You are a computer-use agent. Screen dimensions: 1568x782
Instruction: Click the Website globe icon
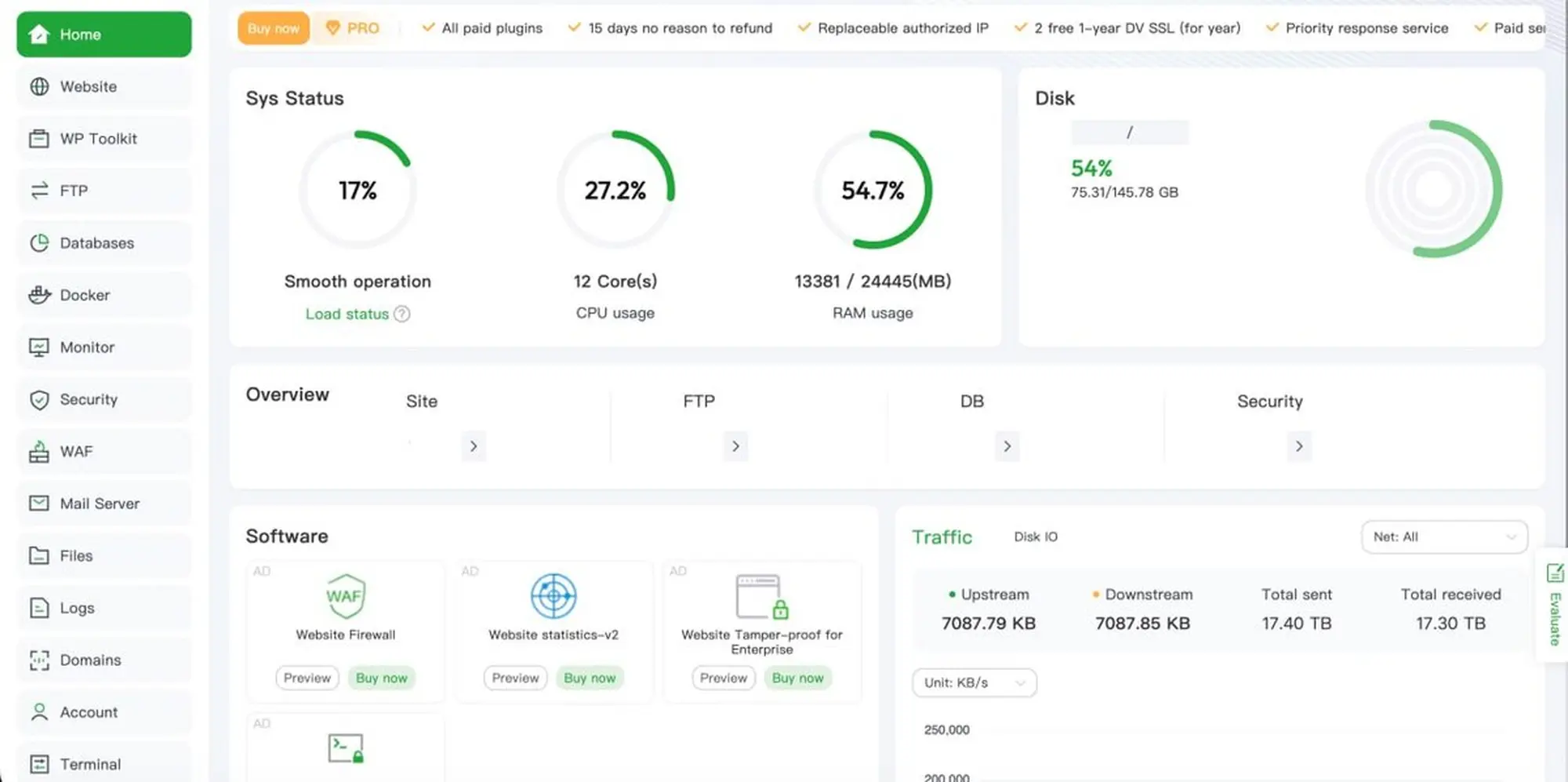coord(39,86)
